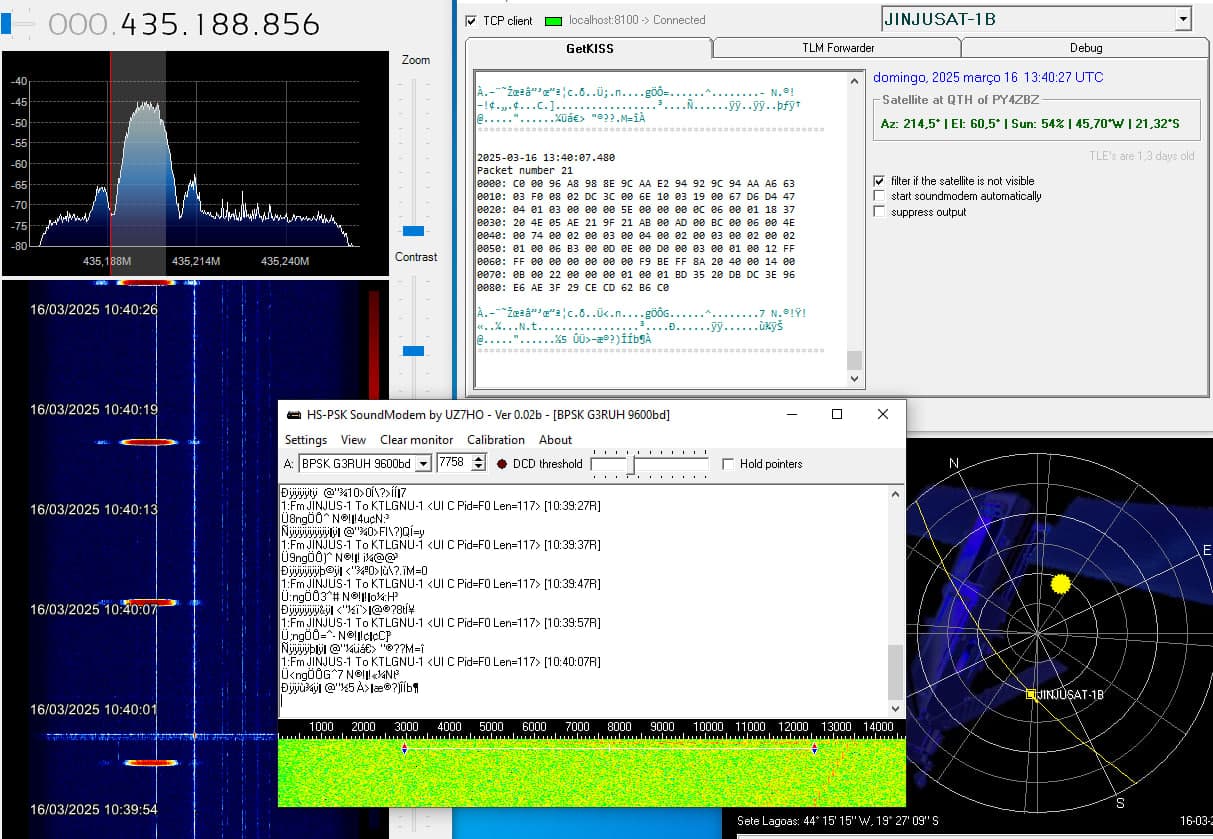Click the Zoom slider handle in SDR panel

pyautogui.click(x=412, y=231)
